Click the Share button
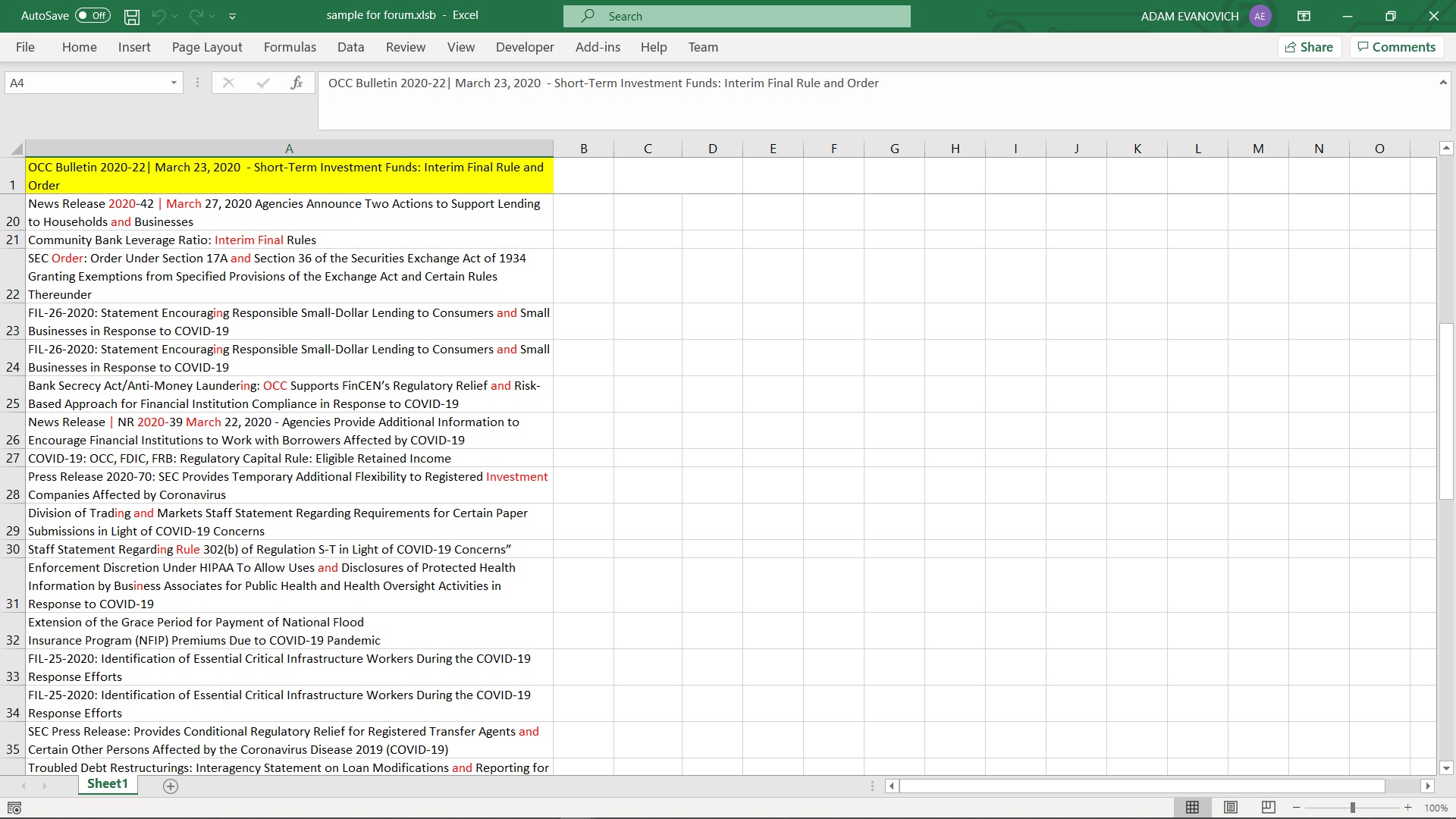 pos(1310,47)
